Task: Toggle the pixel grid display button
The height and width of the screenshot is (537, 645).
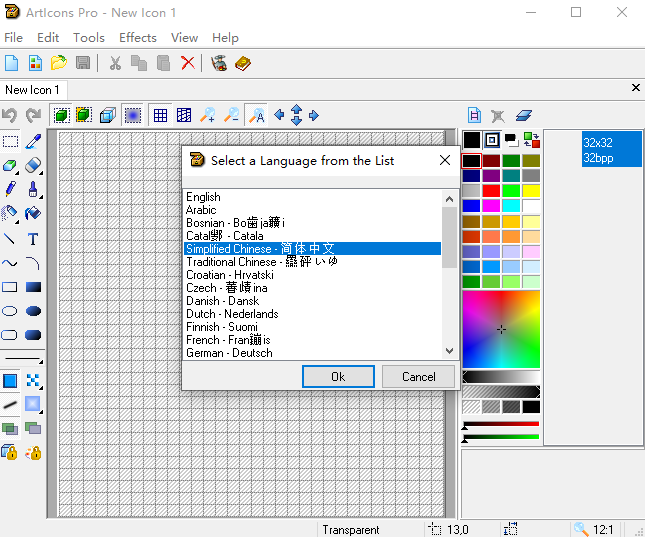Action: click(x=160, y=115)
